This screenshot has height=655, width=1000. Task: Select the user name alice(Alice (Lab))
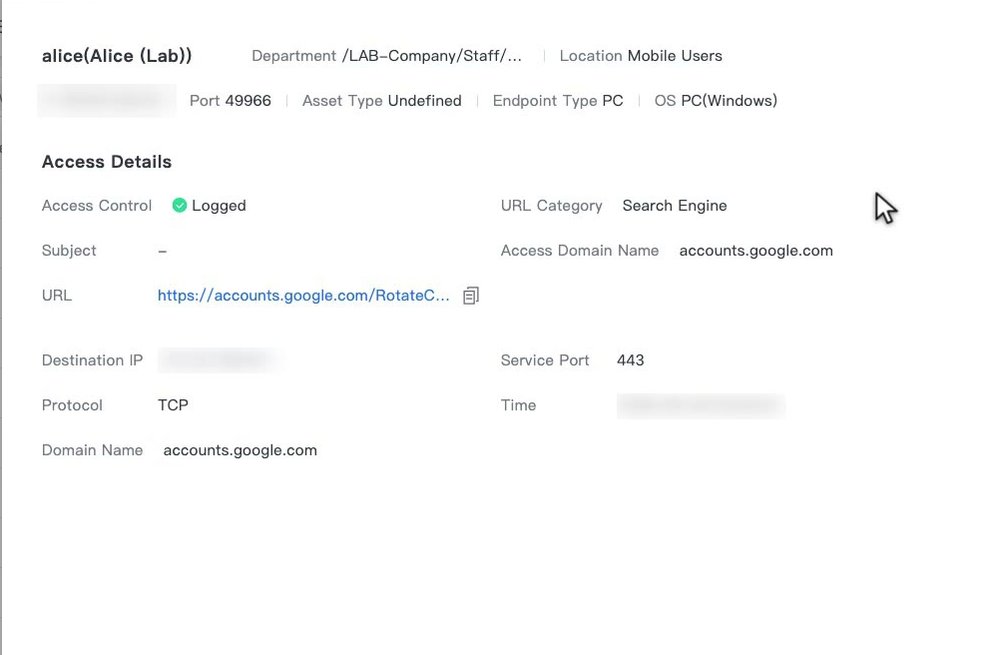[117, 56]
